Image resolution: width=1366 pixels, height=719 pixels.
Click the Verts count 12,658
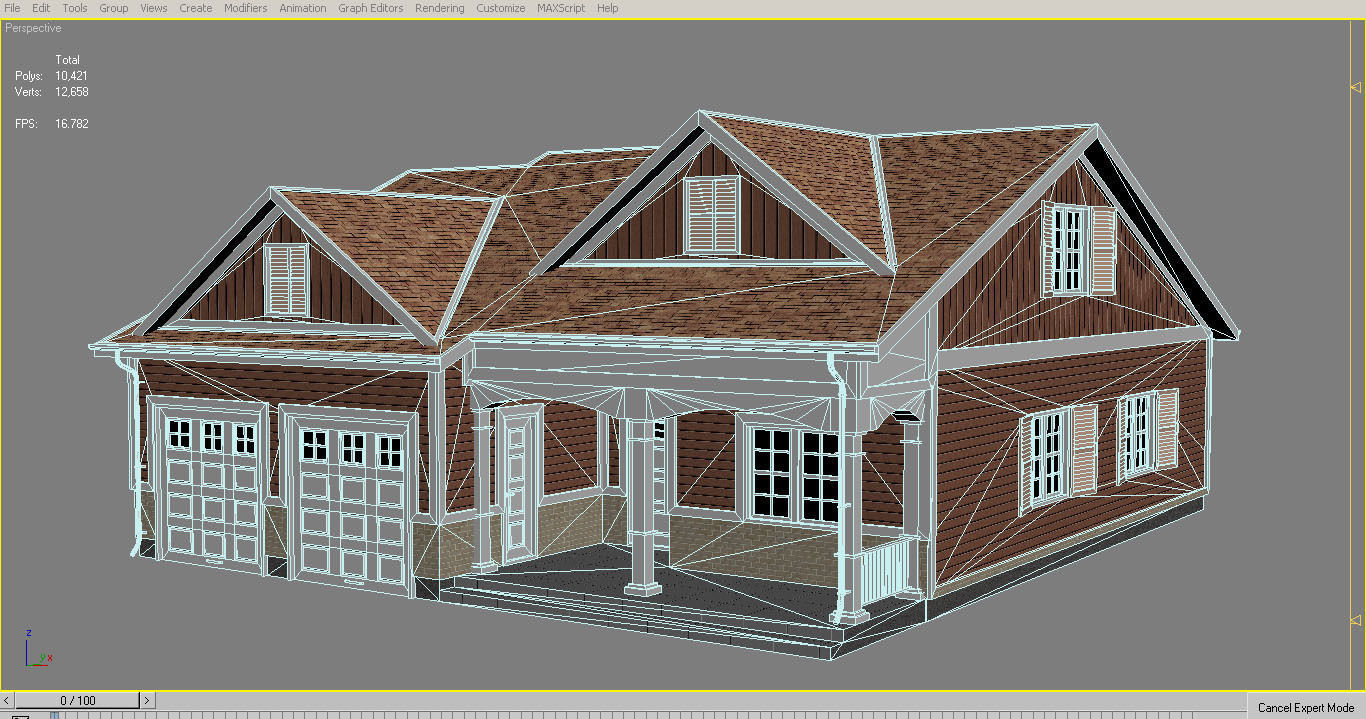tap(72, 92)
